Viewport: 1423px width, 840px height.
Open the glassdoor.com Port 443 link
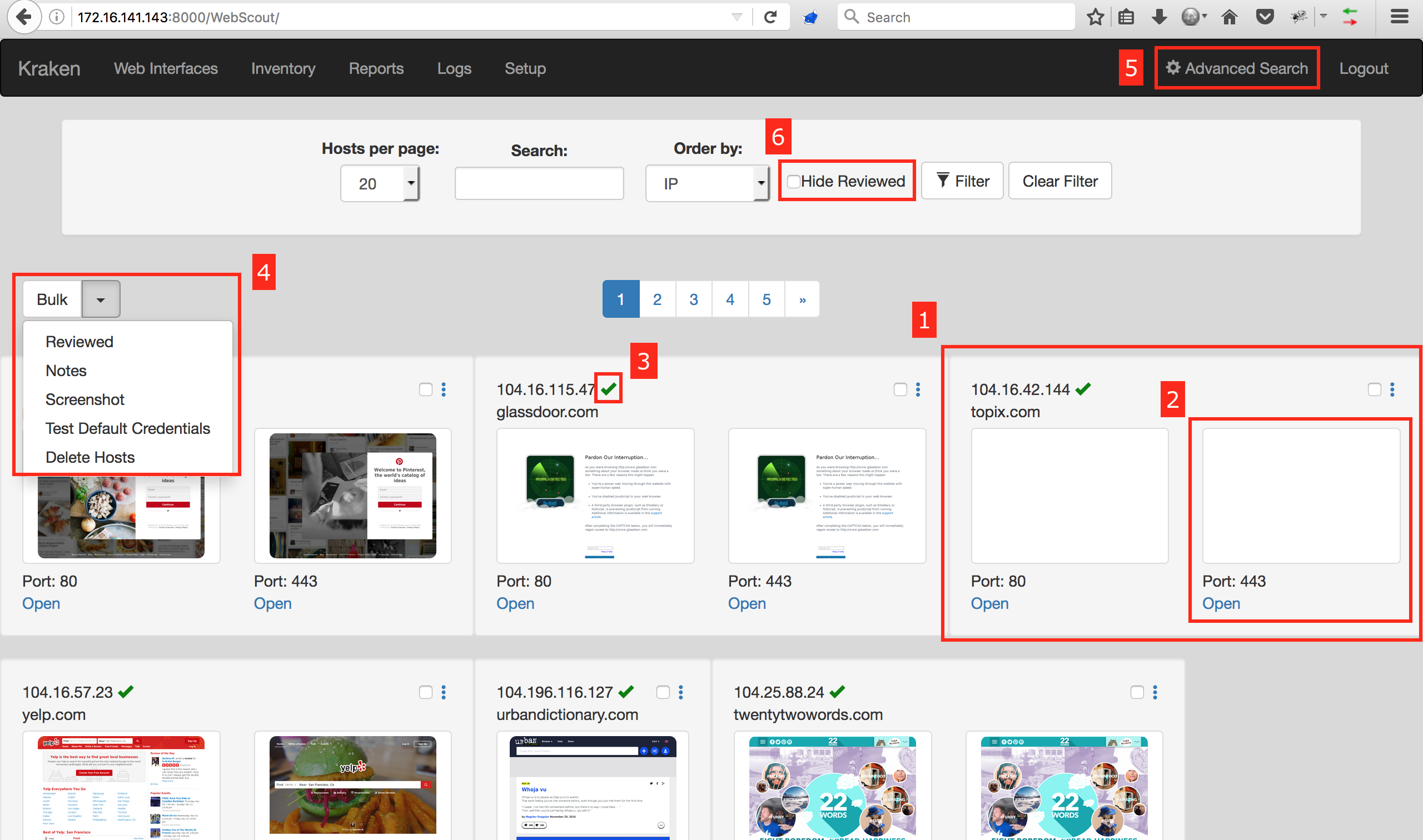(x=747, y=603)
